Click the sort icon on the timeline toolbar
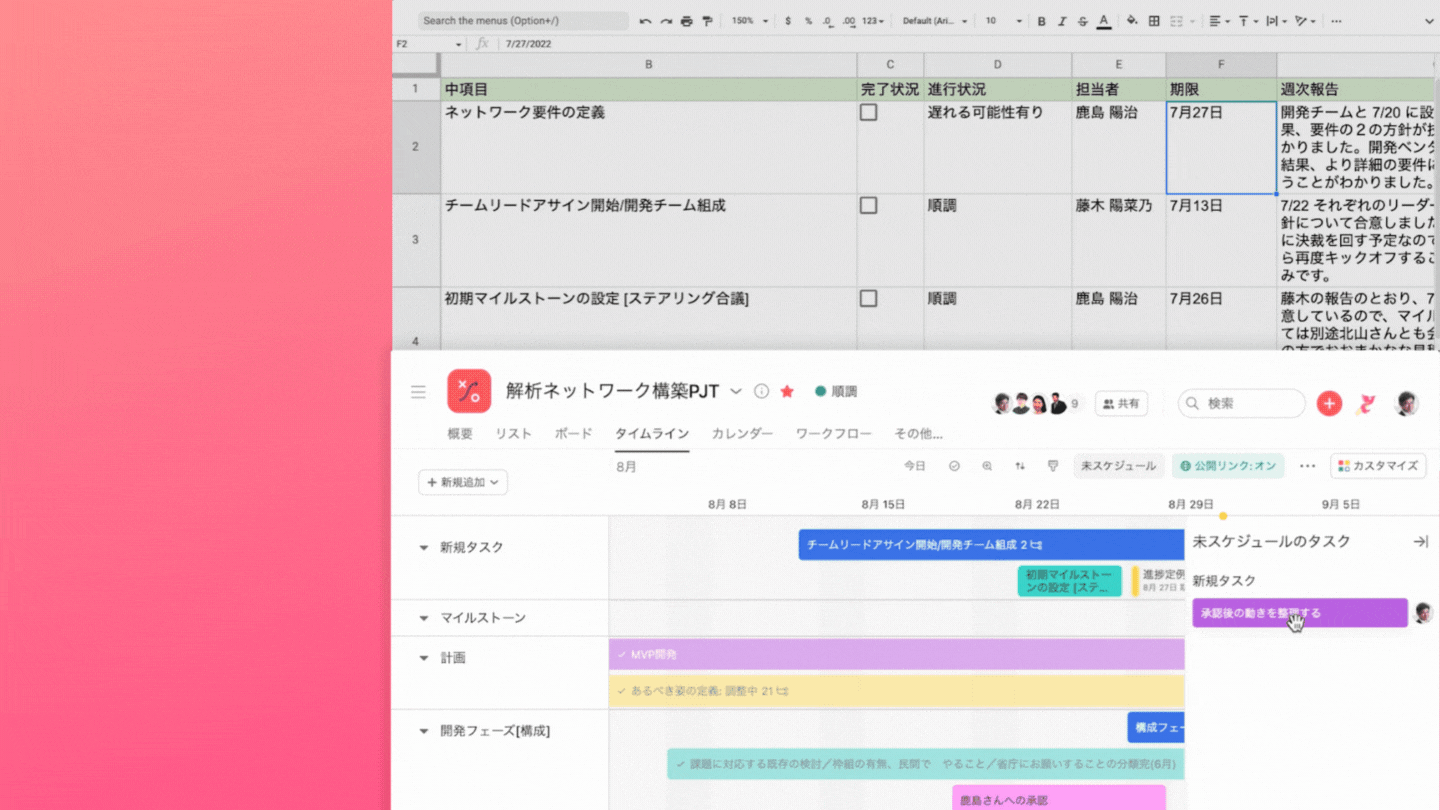 pos(1020,465)
